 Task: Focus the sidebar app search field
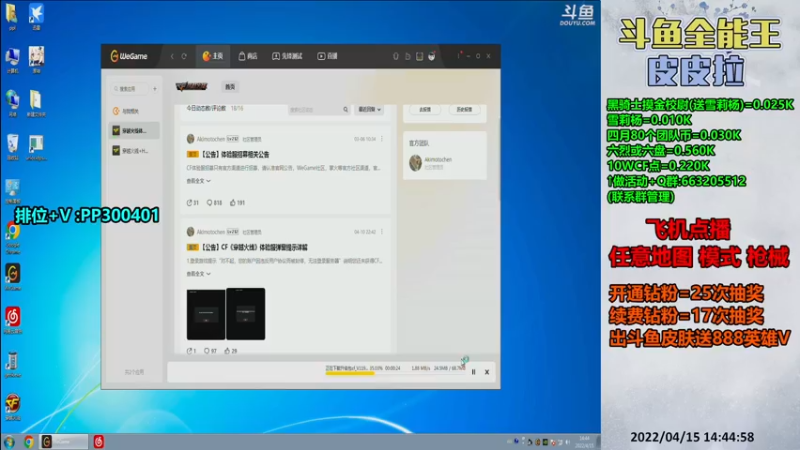[x=130, y=89]
